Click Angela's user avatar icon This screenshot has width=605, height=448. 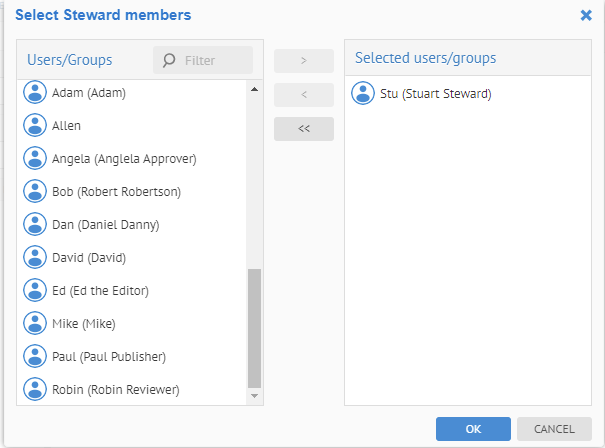point(36,158)
